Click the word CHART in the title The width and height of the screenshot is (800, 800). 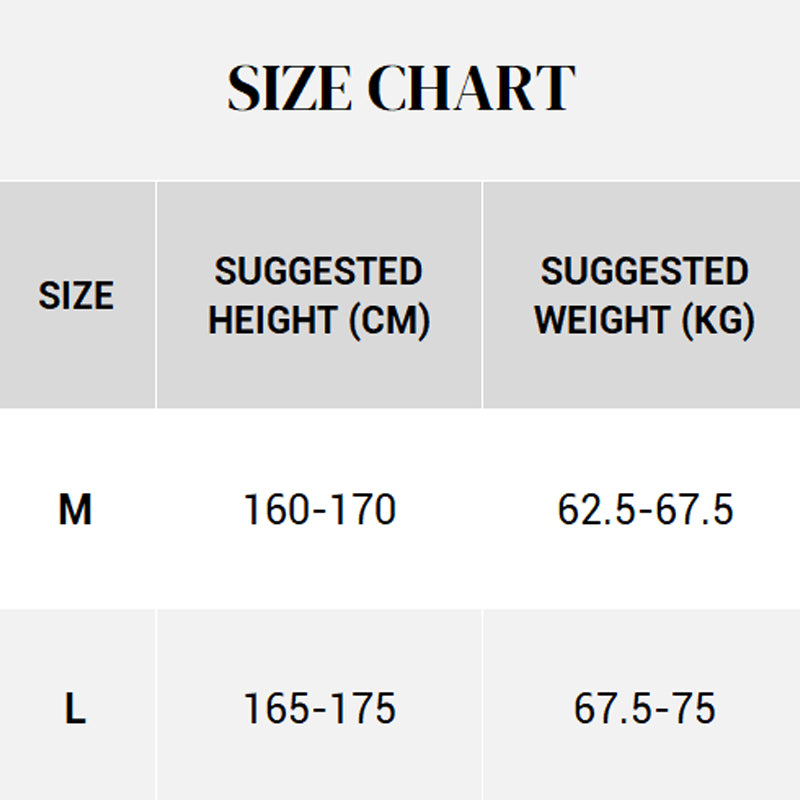(x=471, y=88)
